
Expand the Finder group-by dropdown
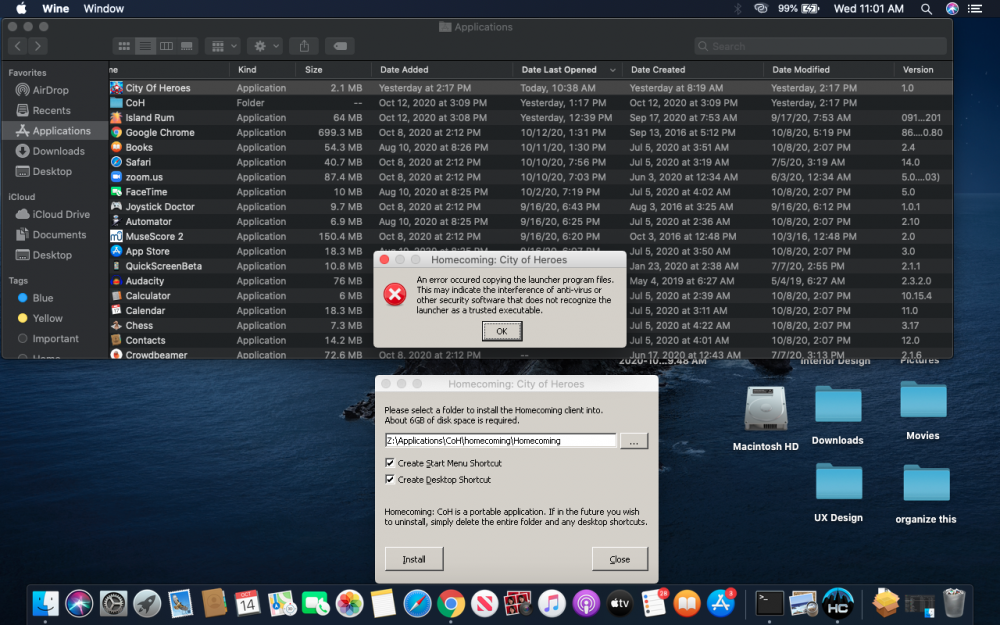tap(222, 46)
